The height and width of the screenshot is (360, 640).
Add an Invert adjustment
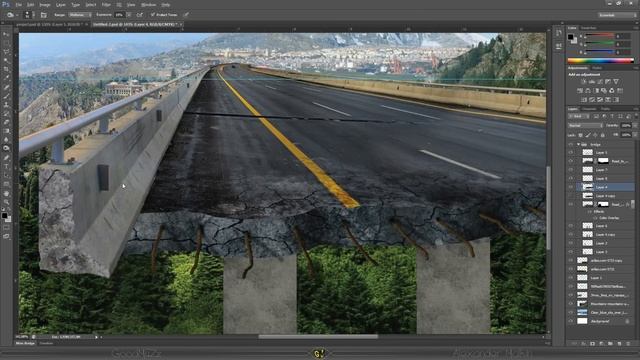(584, 100)
